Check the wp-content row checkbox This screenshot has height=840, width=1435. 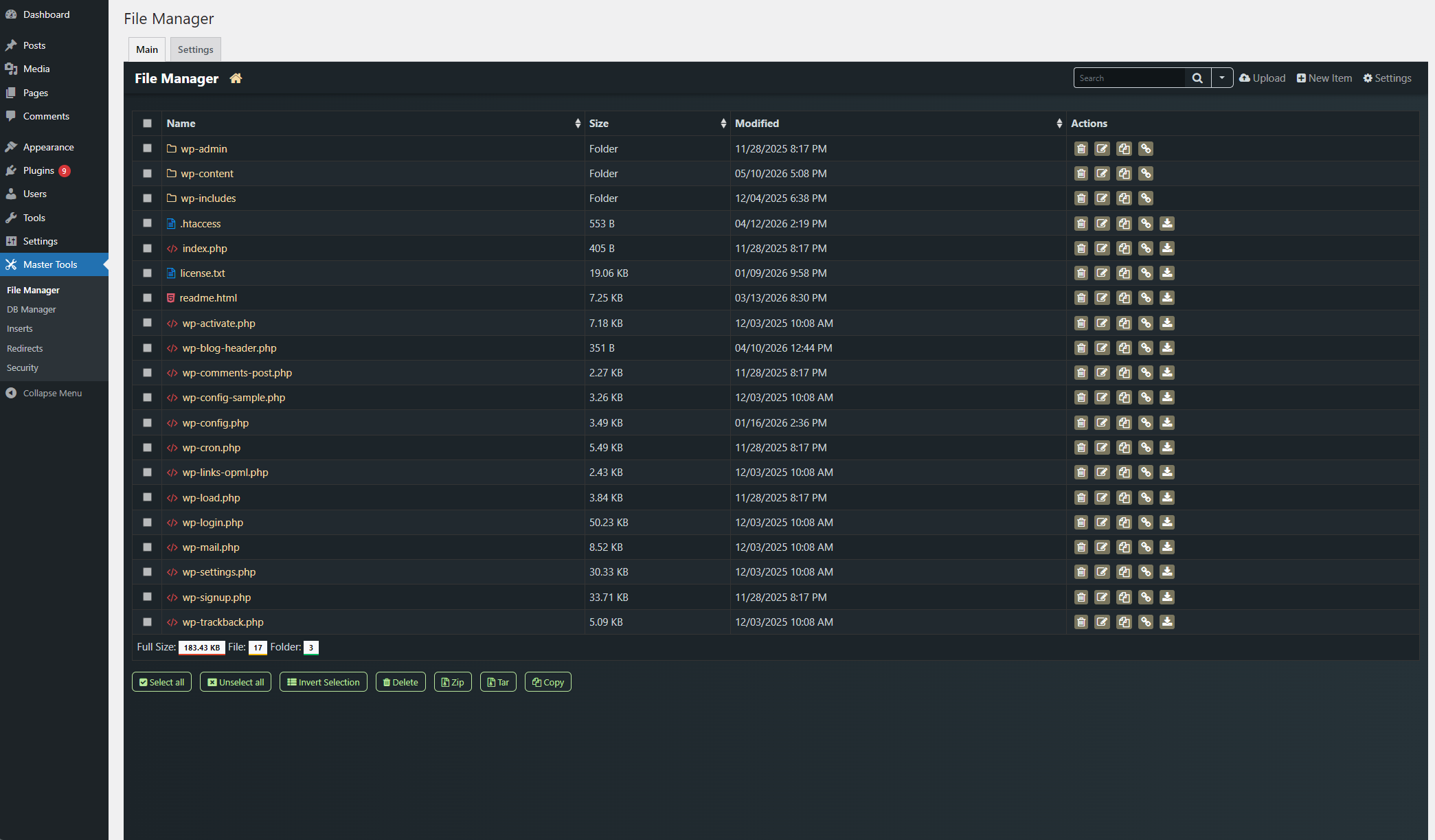point(147,174)
